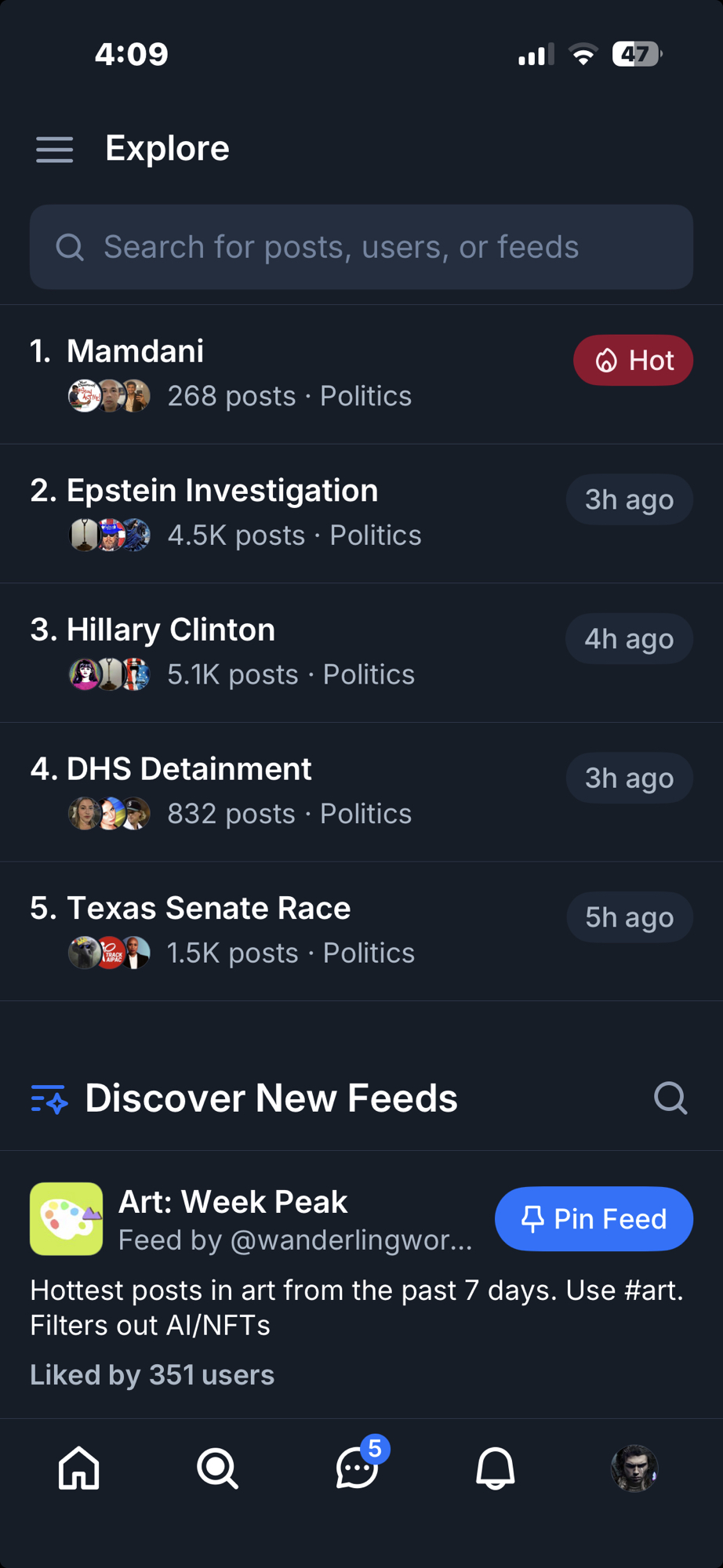Tap the red Hot badge
The height and width of the screenshot is (1568, 723).
(633, 361)
